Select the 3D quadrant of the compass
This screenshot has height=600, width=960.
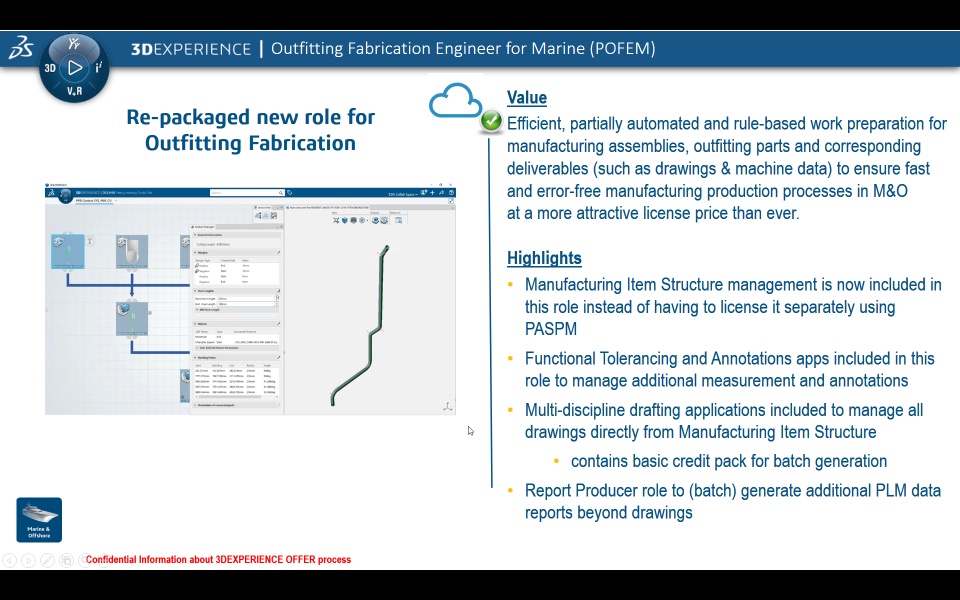(50, 68)
